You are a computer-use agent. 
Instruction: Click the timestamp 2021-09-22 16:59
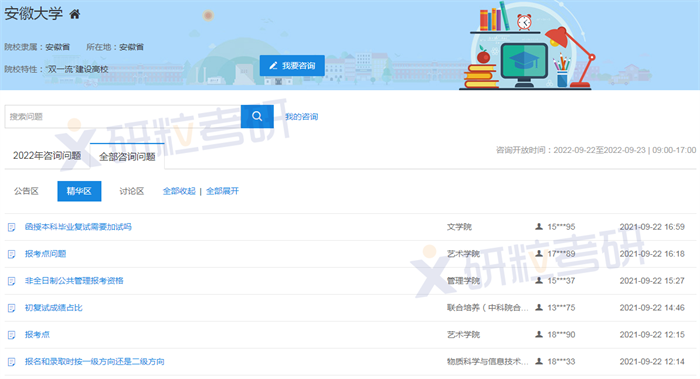pyautogui.click(x=652, y=227)
